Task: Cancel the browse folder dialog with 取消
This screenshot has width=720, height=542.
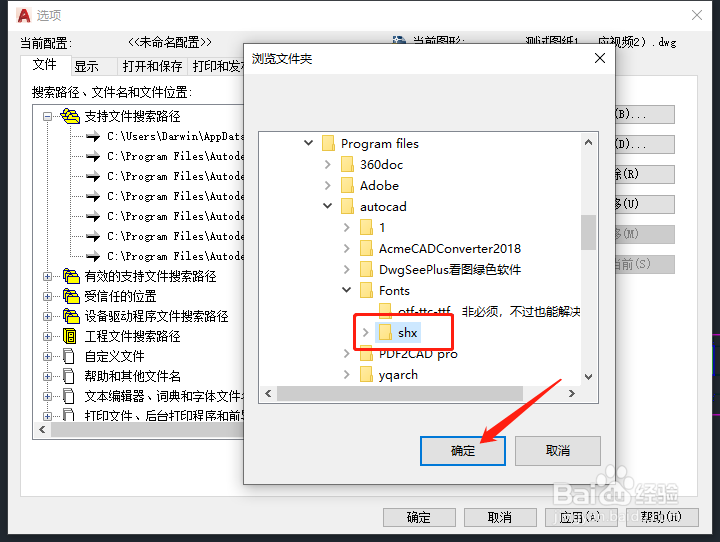Action: pos(557,451)
